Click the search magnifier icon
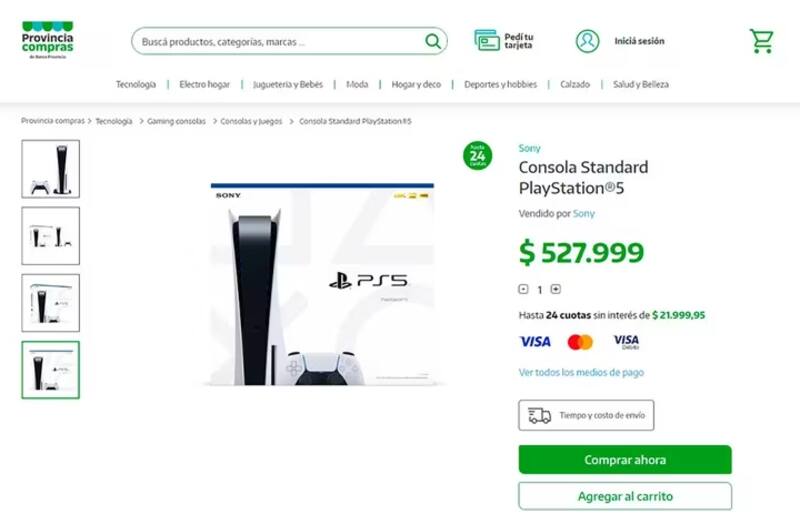The height and width of the screenshot is (525, 800). (433, 41)
